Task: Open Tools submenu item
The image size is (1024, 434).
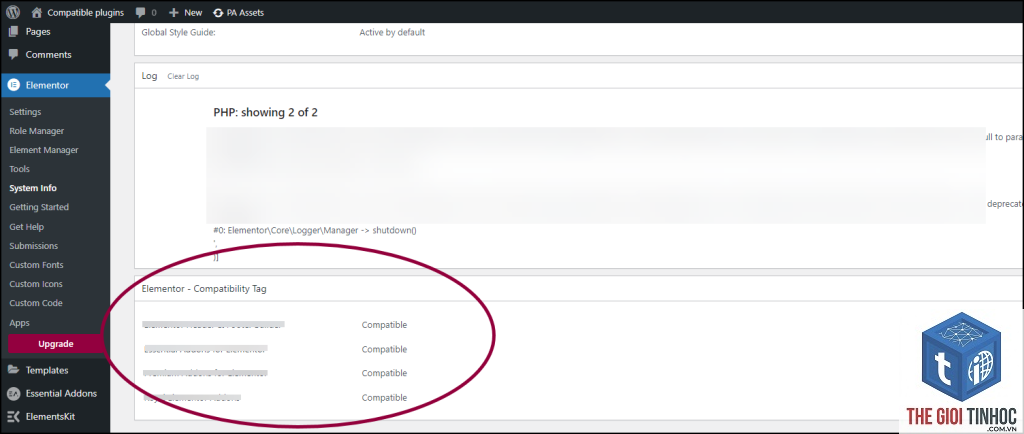Action: coord(20,169)
